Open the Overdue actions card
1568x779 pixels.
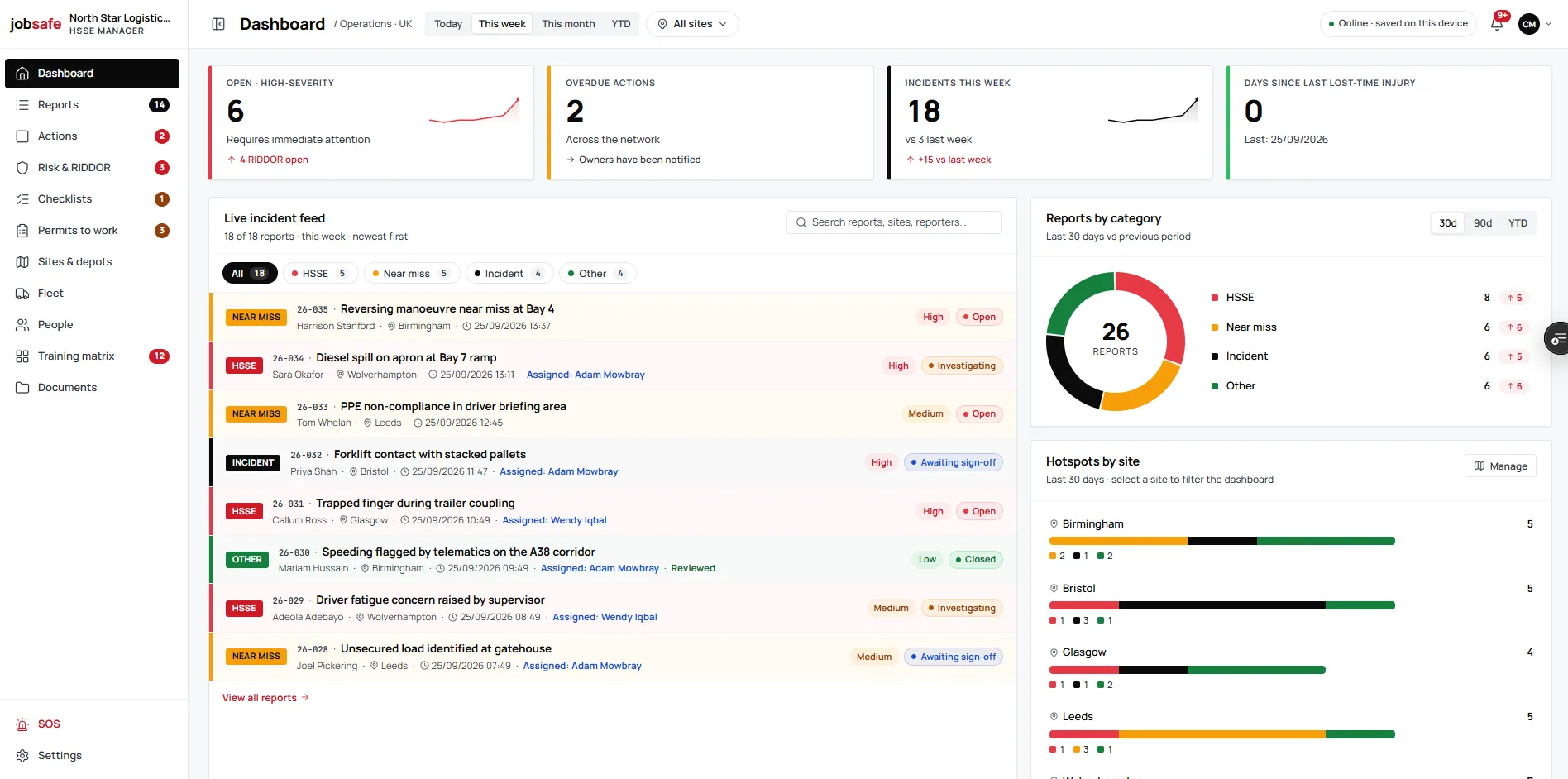pos(710,122)
